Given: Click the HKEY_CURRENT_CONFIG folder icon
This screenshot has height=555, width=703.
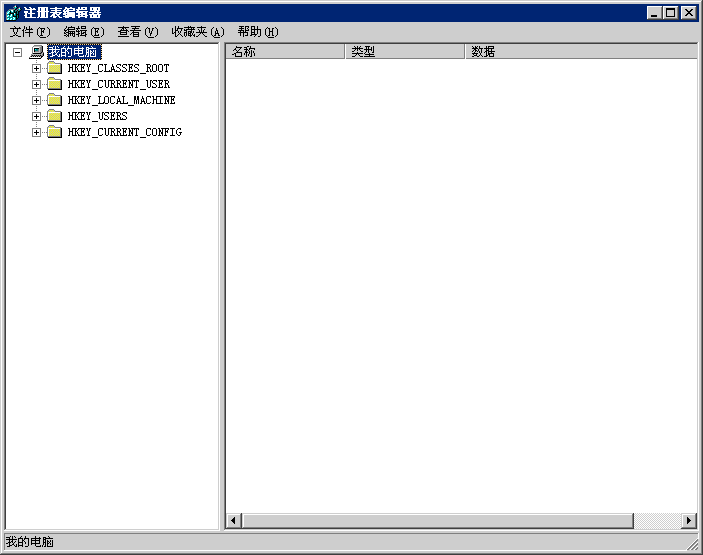Looking at the screenshot, I should tap(55, 132).
